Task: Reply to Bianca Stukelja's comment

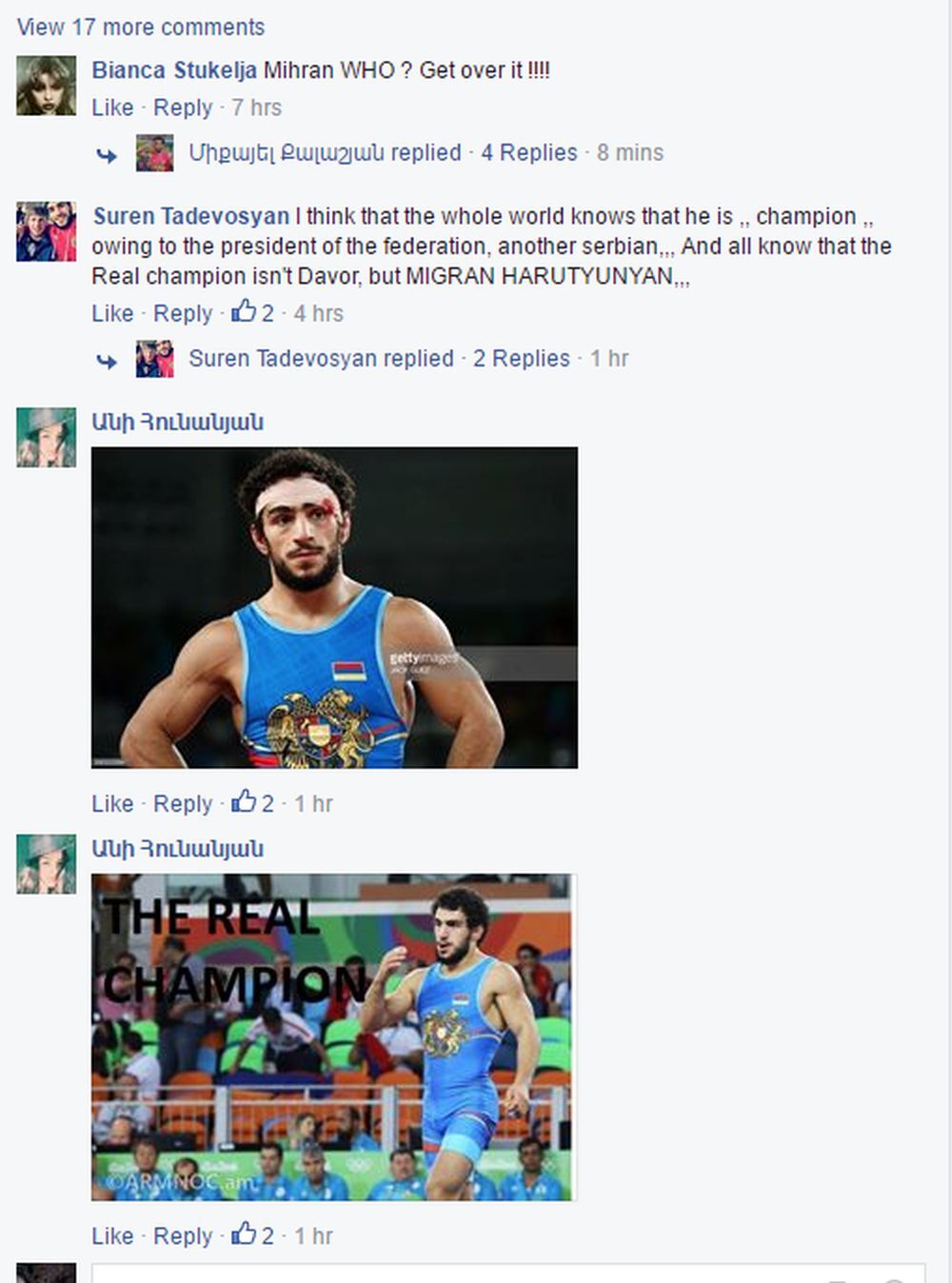Action: pyautogui.click(x=183, y=108)
